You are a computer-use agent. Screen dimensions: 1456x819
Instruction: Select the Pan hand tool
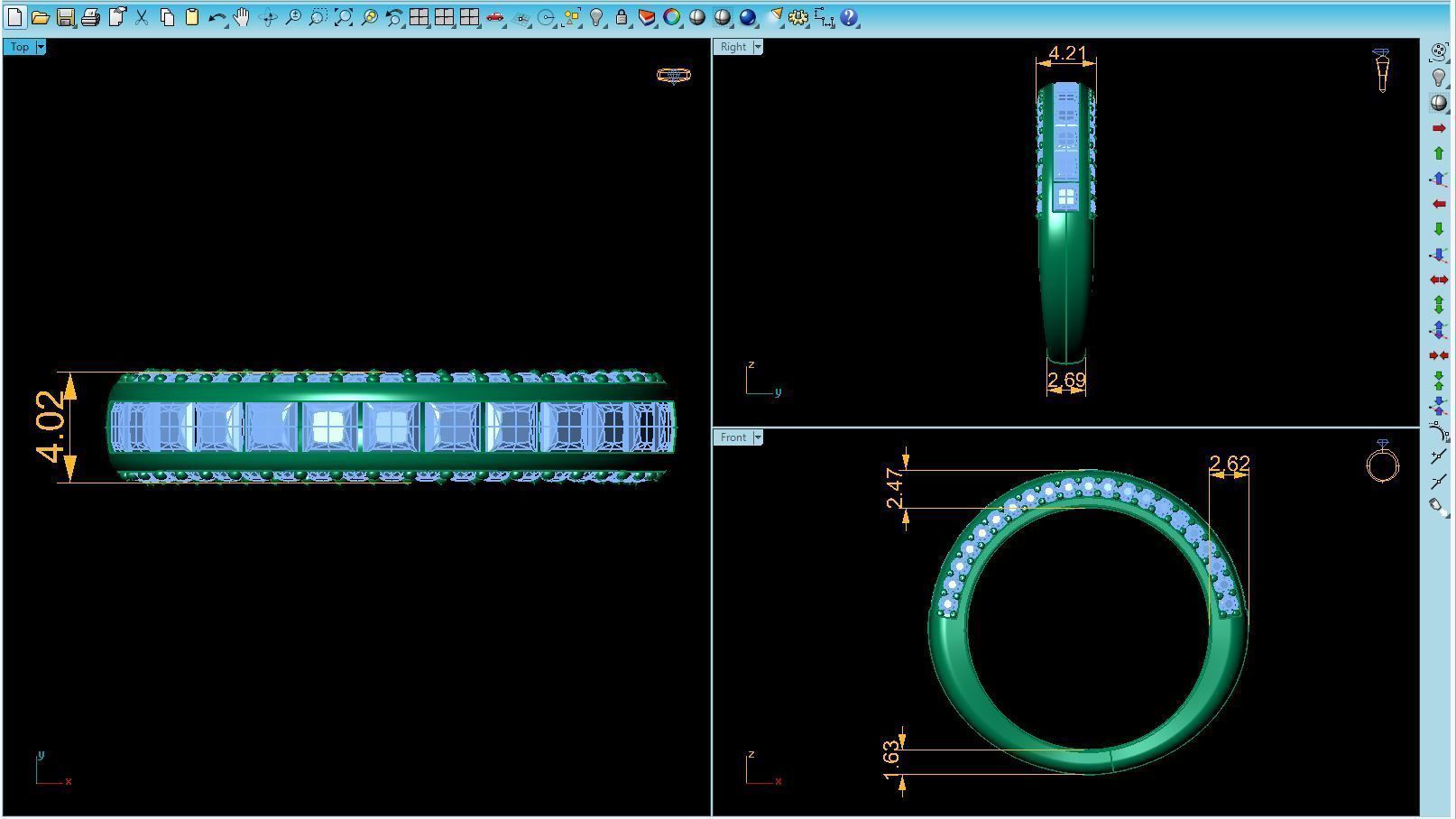[243, 17]
